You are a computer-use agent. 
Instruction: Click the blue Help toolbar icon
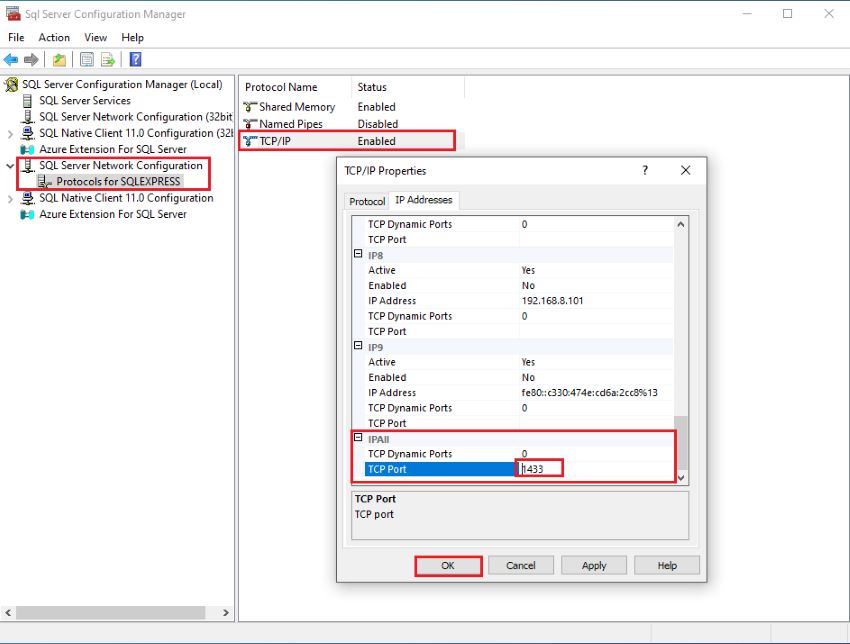point(136,59)
